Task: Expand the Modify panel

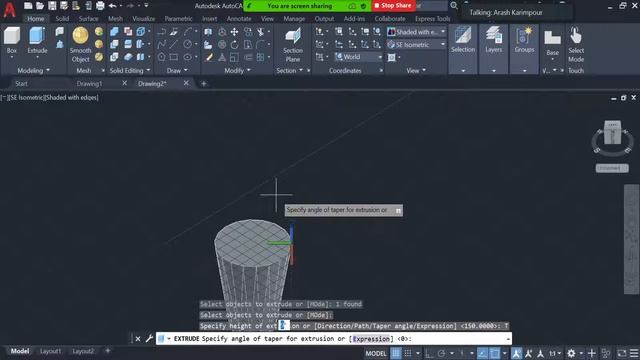Action: [238, 71]
